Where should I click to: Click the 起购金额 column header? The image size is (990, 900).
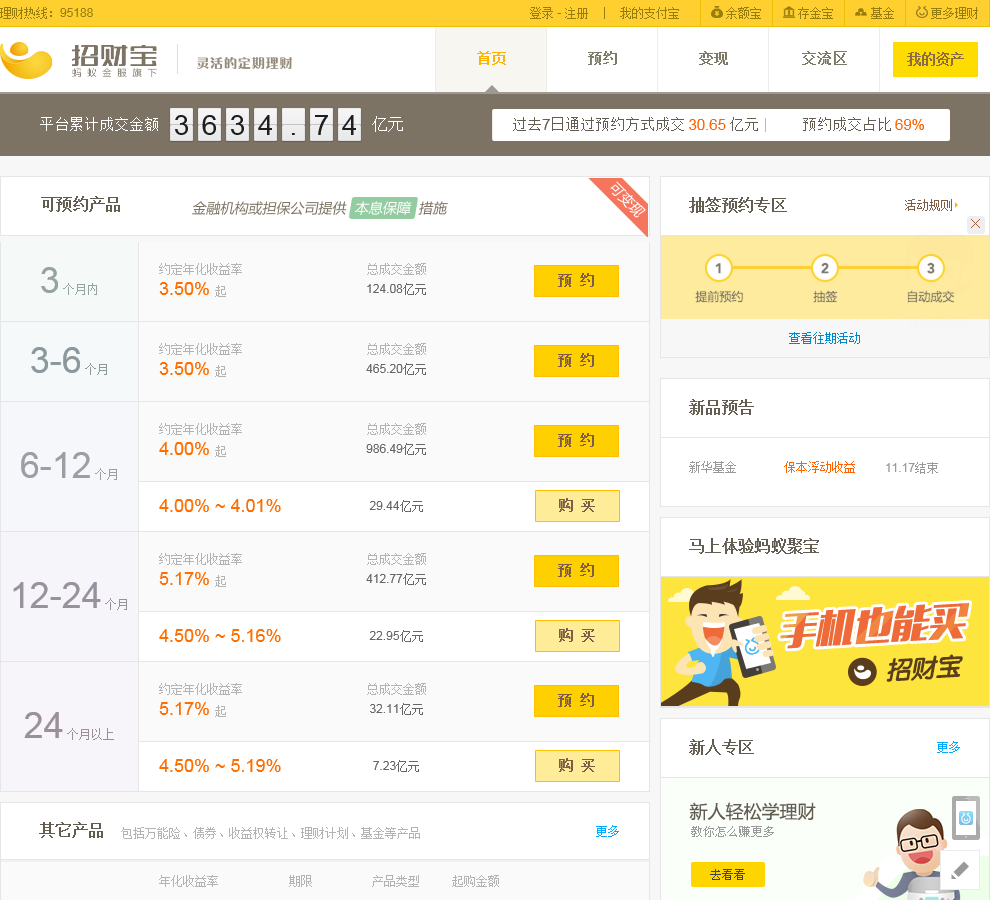[475, 881]
